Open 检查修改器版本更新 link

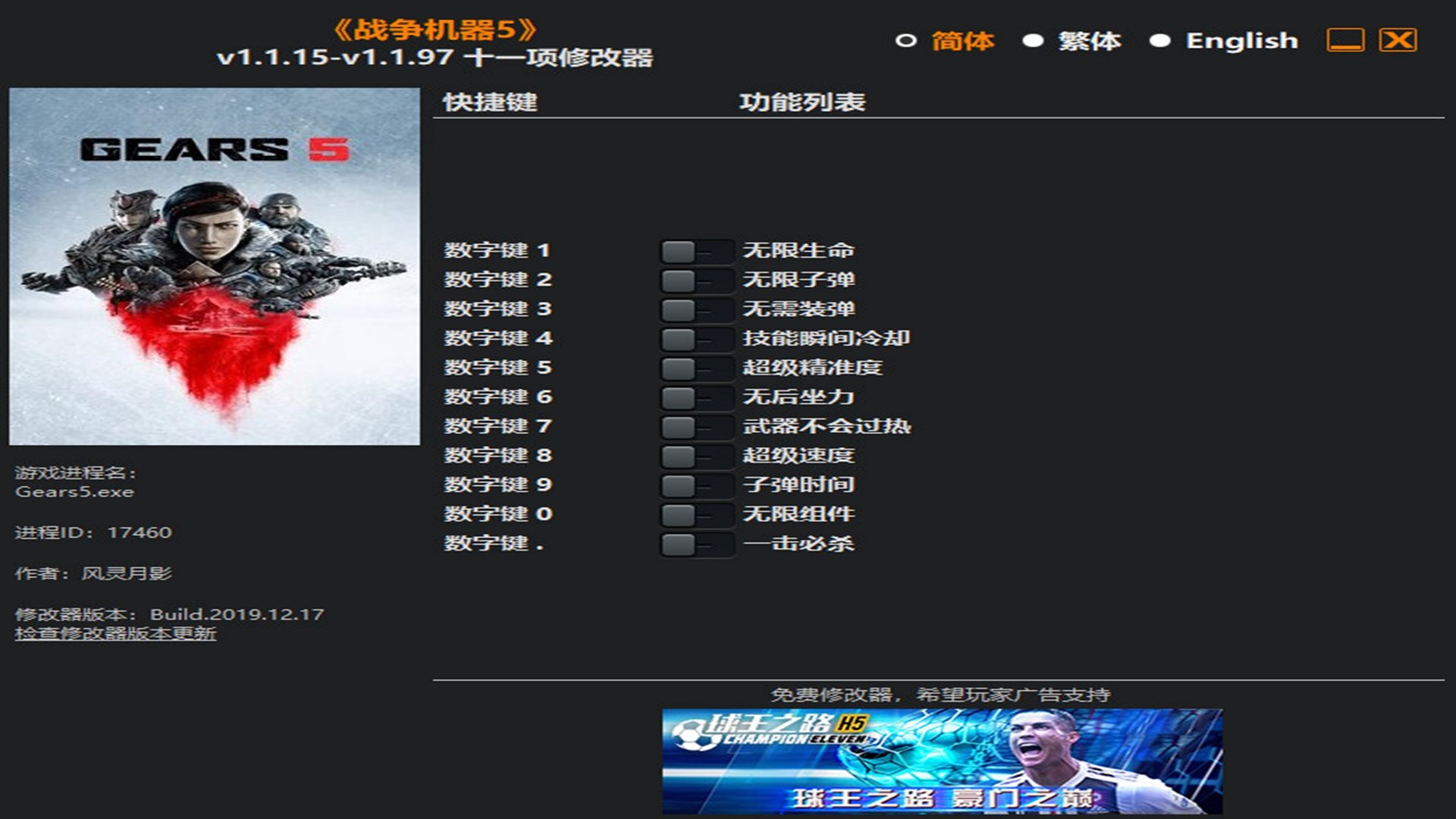(x=115, y=634)
